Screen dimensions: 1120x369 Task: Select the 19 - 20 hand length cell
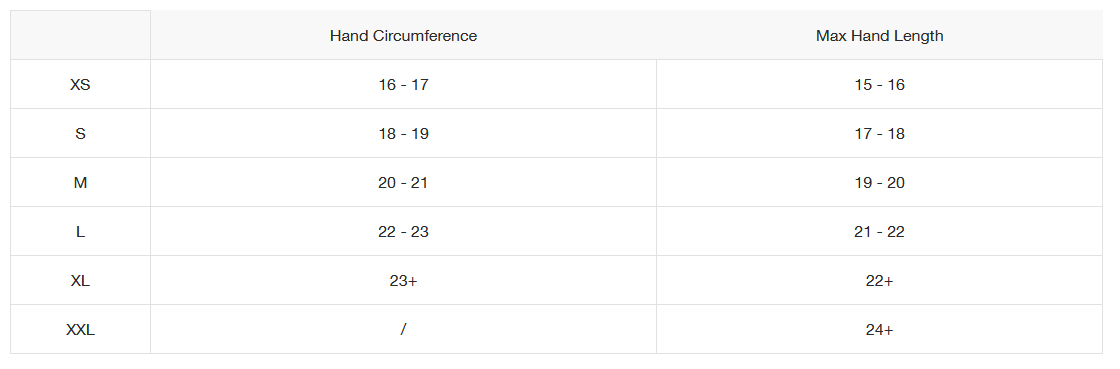coord(879,183)
